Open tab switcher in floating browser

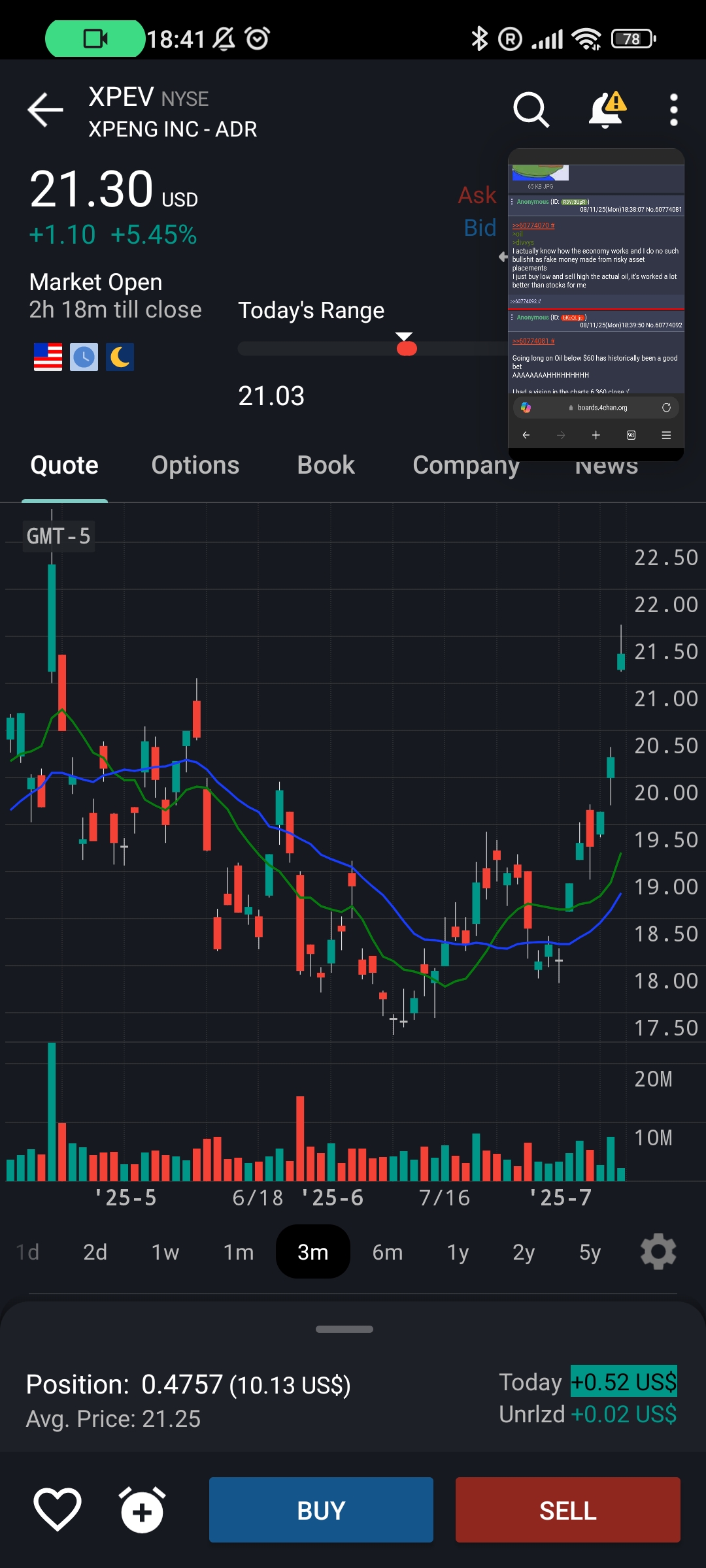point(631,435)
